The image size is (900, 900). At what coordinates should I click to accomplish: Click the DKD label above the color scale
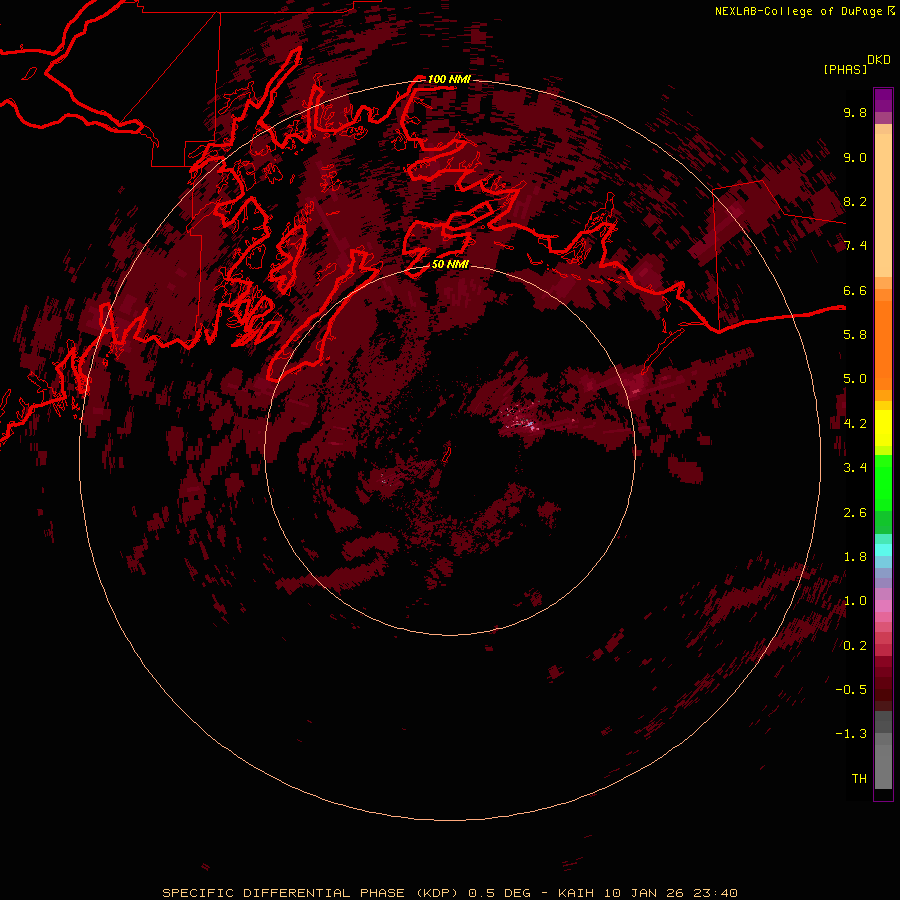[x=878, y=60]
